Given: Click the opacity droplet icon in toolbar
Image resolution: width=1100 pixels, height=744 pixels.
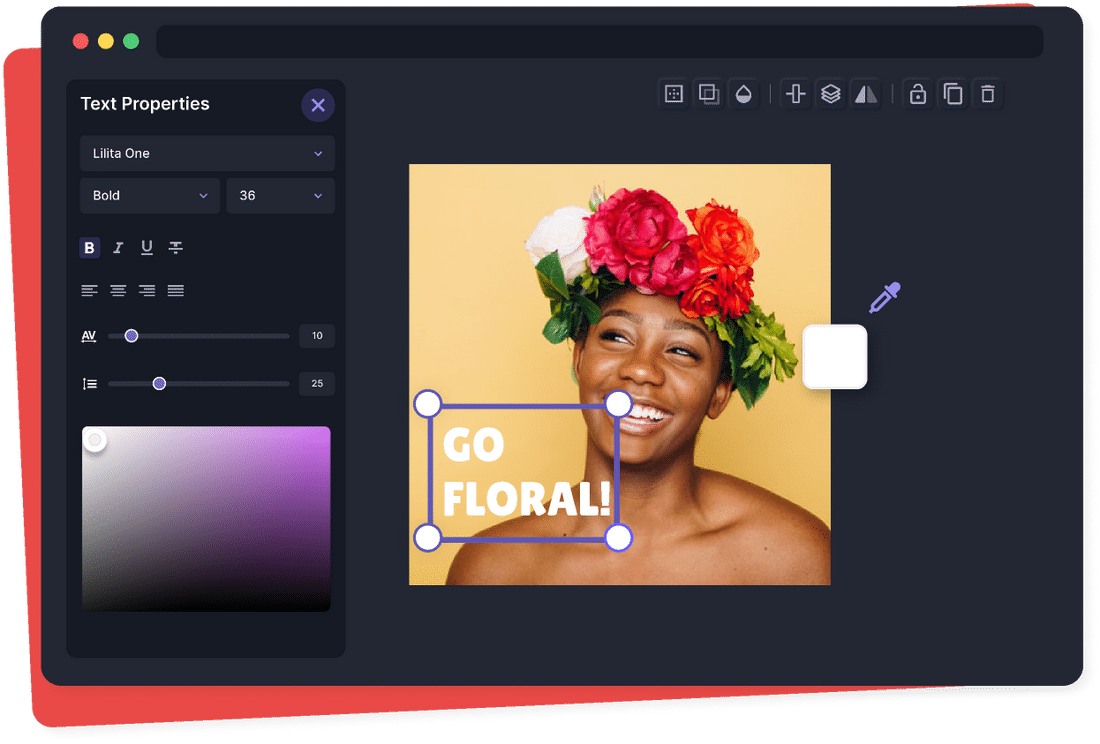Looking at the screenshot, I should [x=742, y=94].
